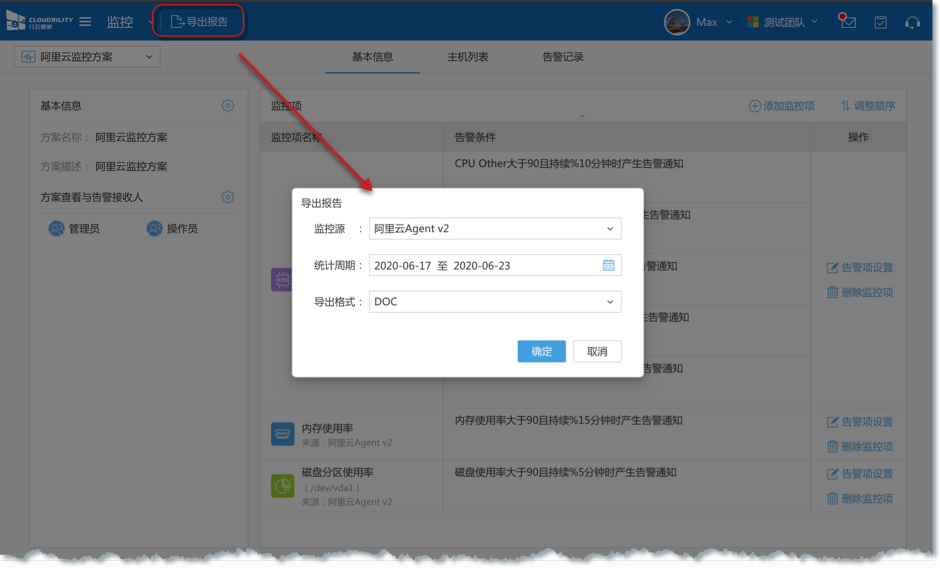
Task: Click the 操作员 role icon
Action: pos(155,229)
